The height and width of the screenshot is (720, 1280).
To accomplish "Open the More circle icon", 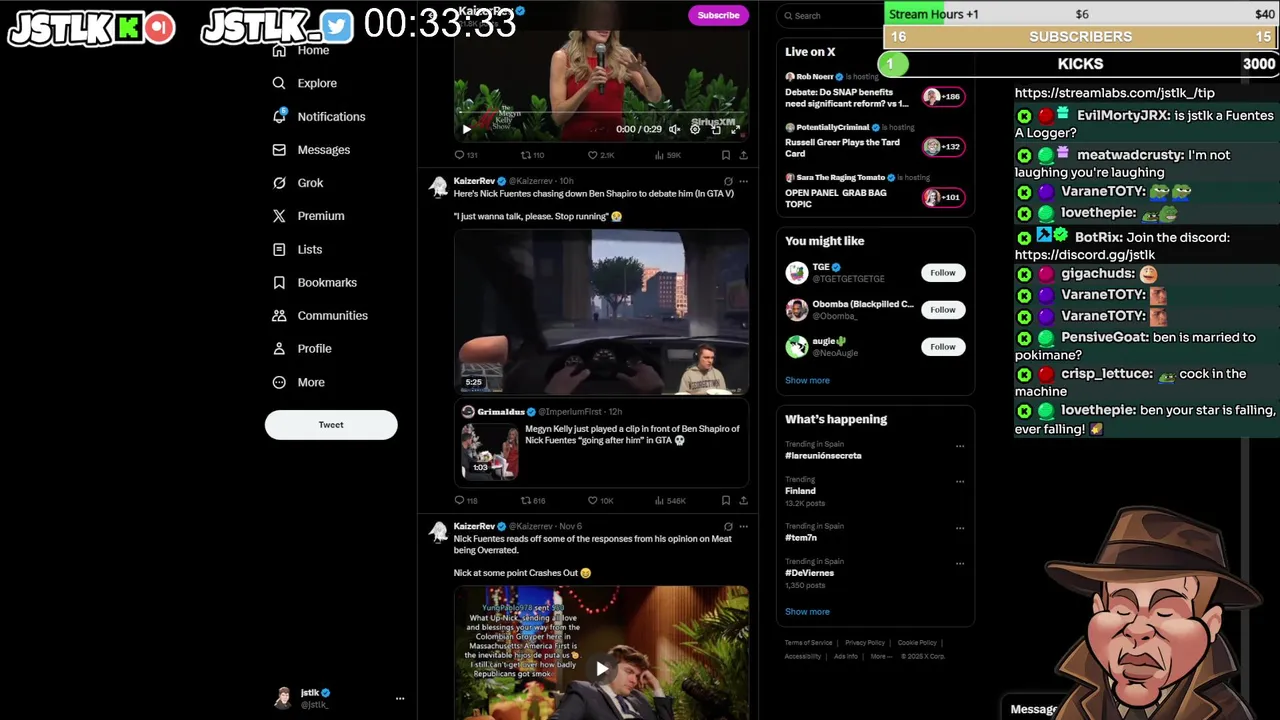I will click(x=279, y=382).
